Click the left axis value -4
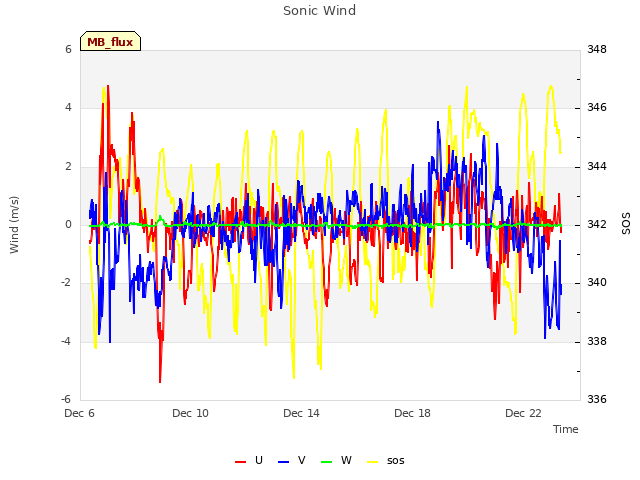This screenshot has height=480, width=640. click(x=66, y=341)
